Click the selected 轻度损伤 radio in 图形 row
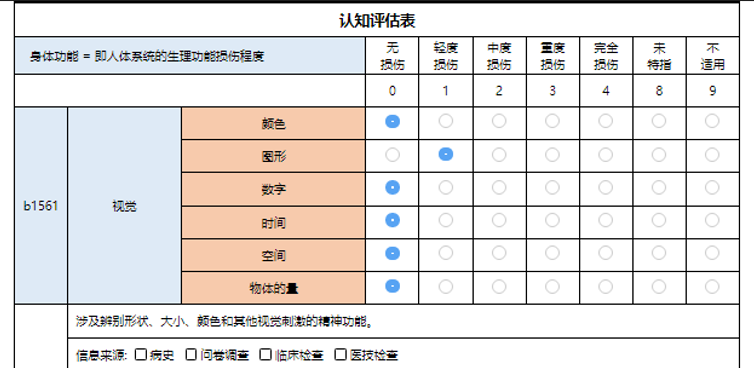This screenshot has height=368, width=754. click(446, 154)
